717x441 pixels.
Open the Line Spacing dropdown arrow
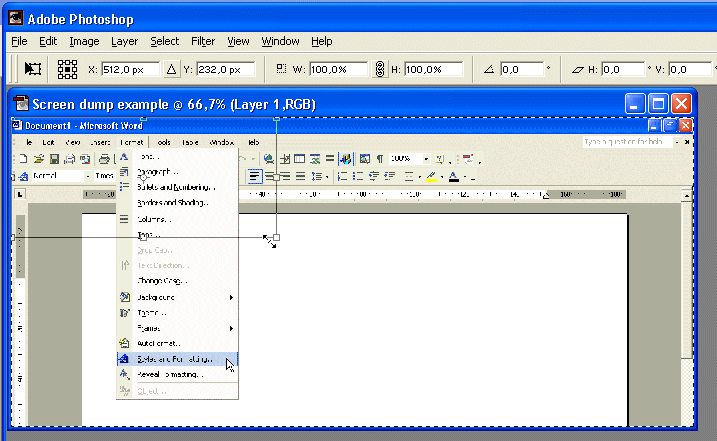[327, 177]
